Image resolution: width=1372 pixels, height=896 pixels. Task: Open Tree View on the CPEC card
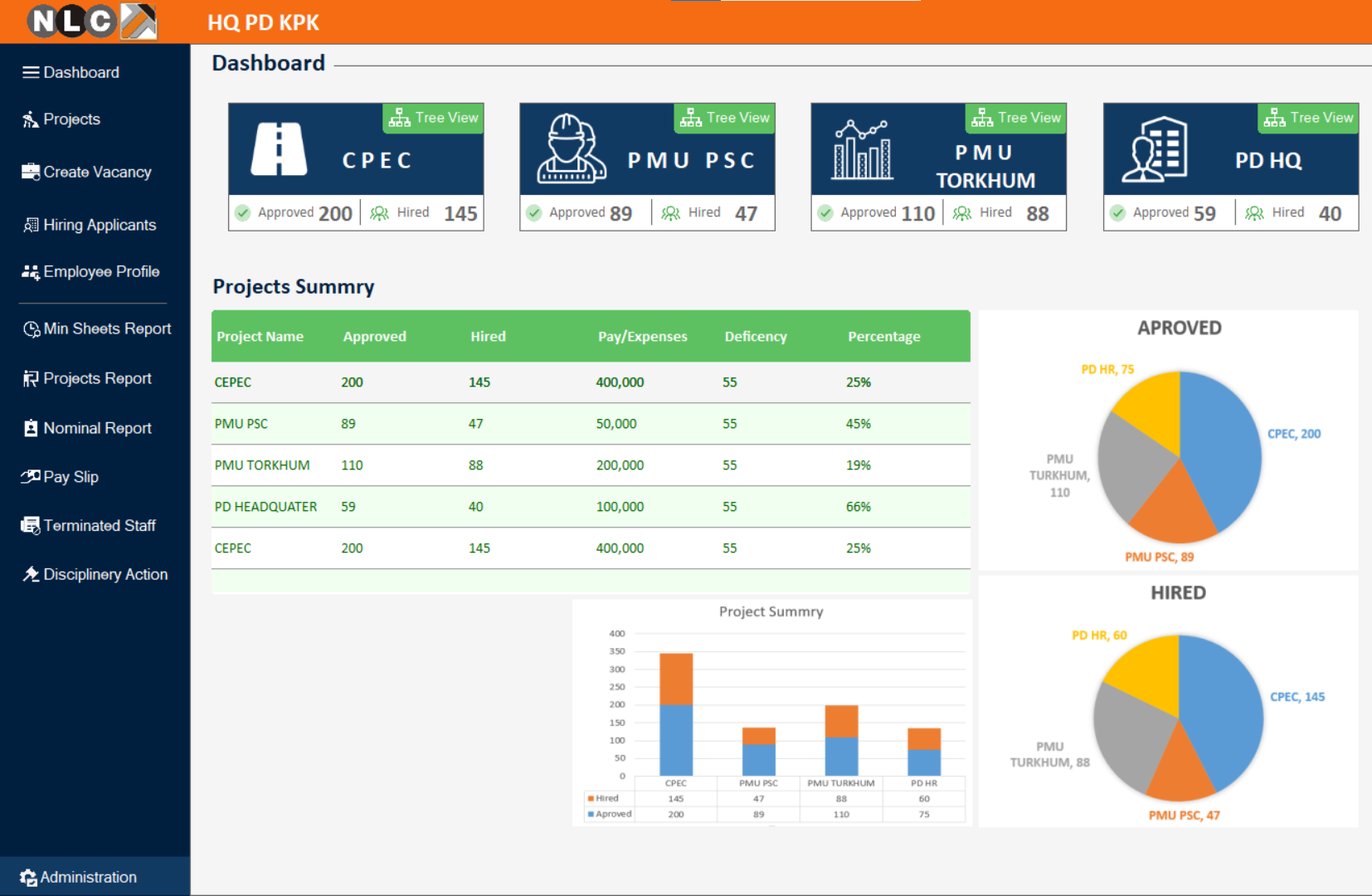point(434,118)
